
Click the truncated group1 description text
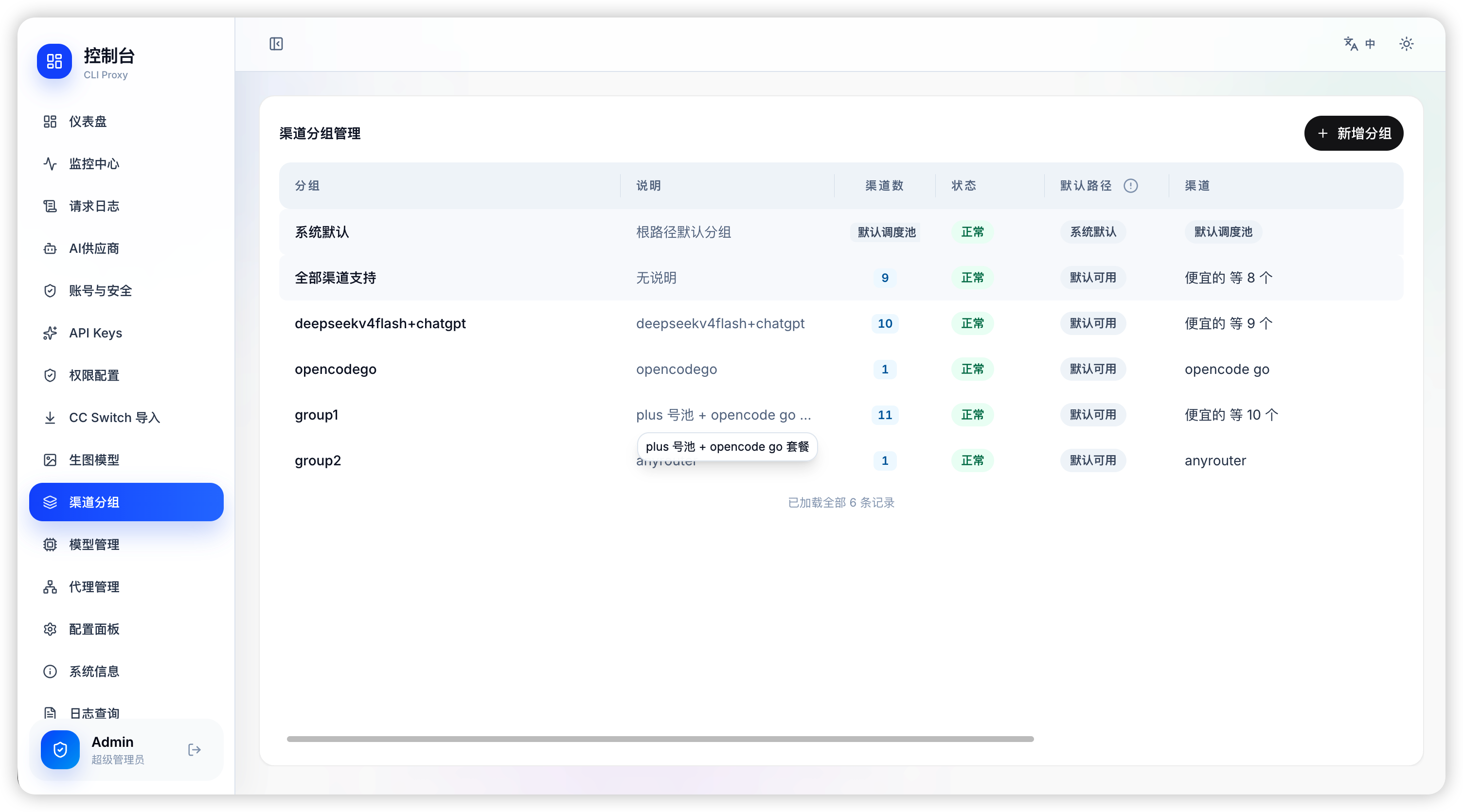tap(724, 415)
